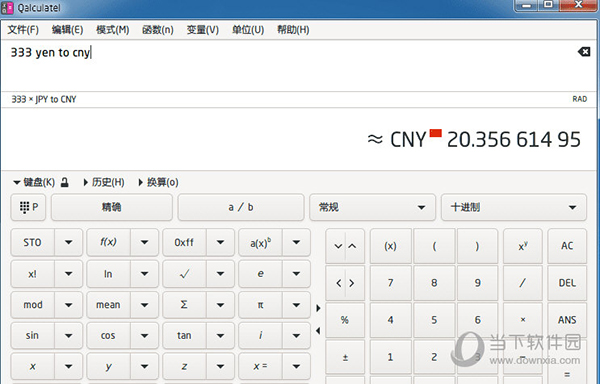
Task: Click the xʸ power button
Action: (x=523, y=246)
